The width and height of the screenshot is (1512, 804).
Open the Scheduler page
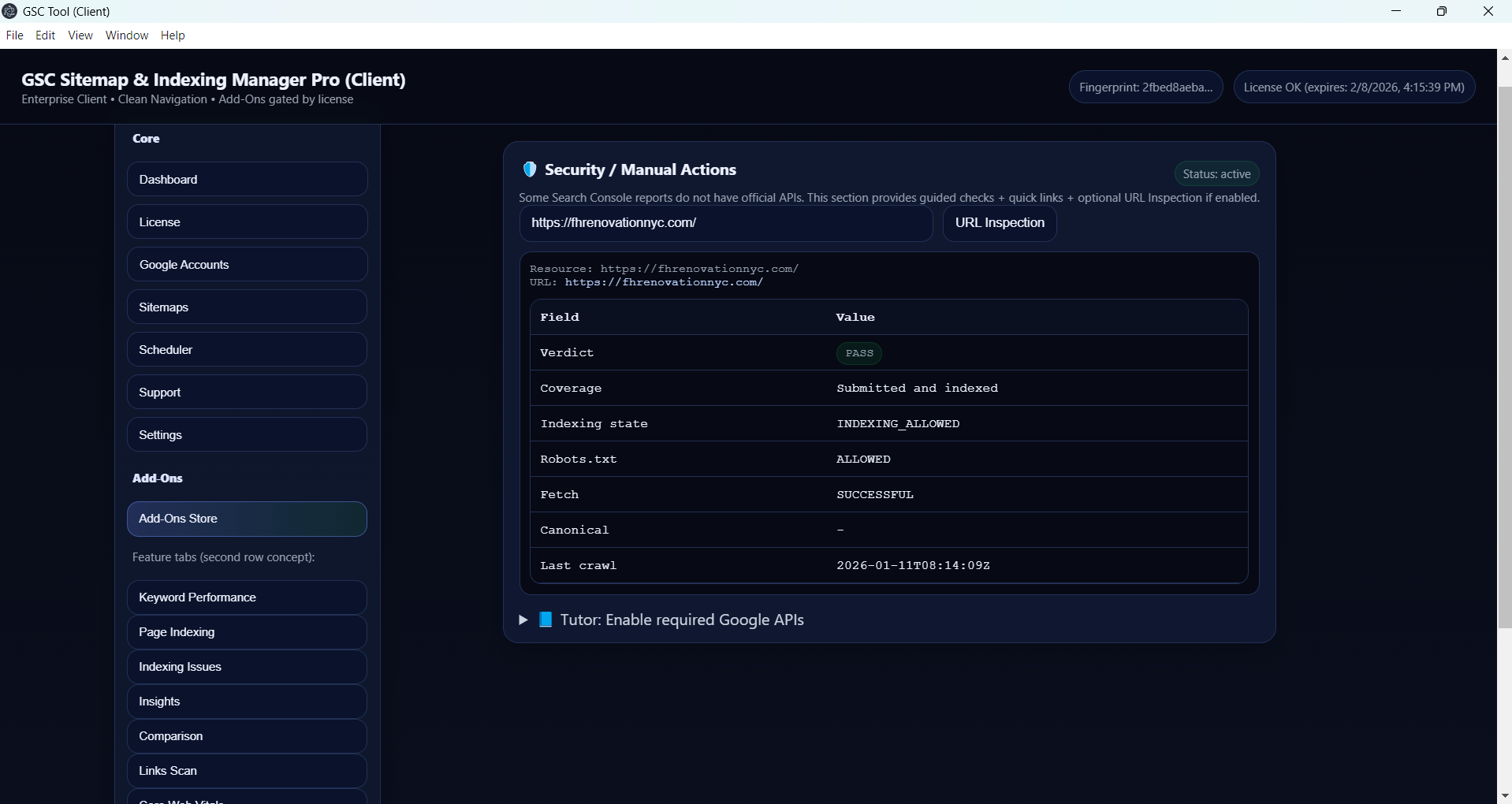click(247, 350)
